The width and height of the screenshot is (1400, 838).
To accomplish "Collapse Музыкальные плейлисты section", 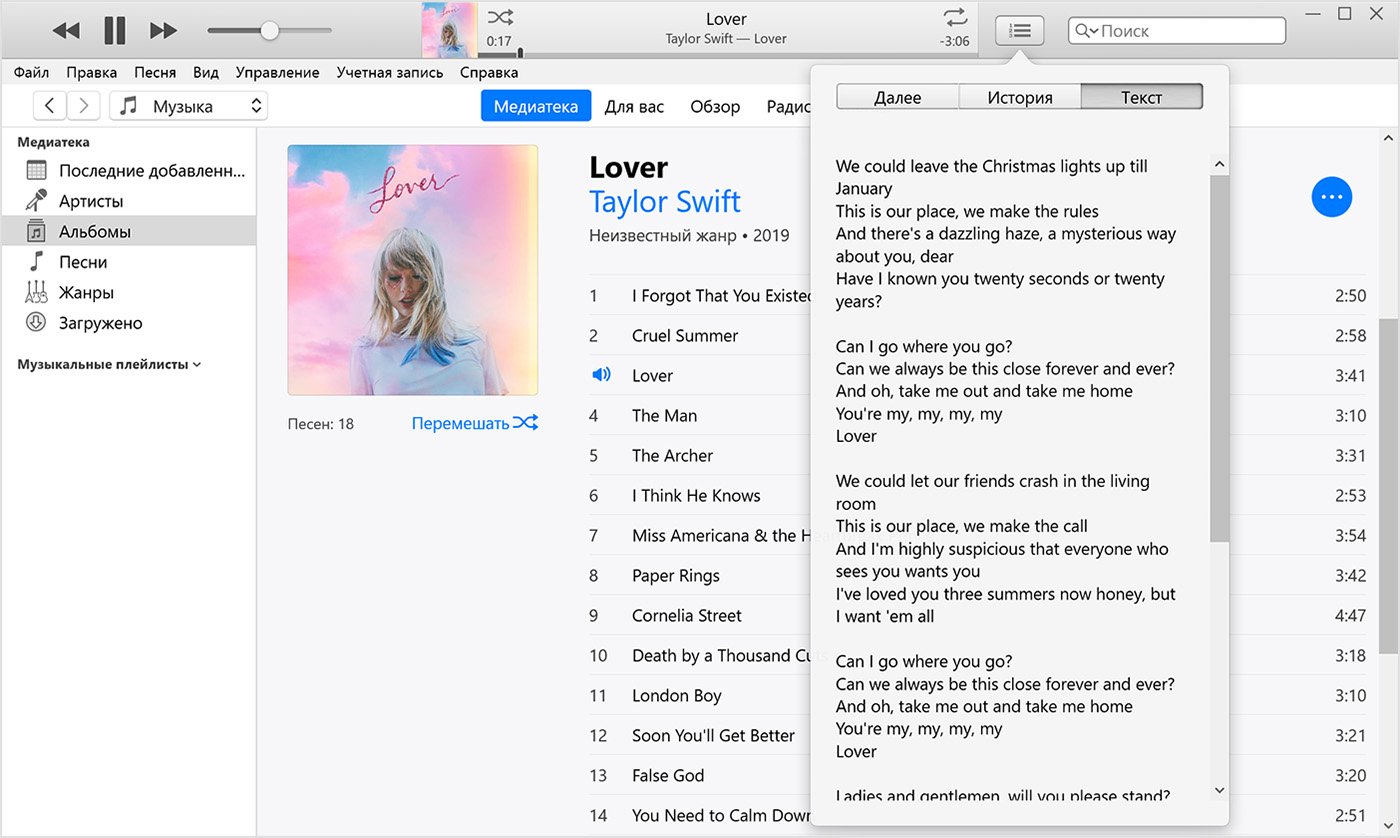I will [x=109, y=364].
